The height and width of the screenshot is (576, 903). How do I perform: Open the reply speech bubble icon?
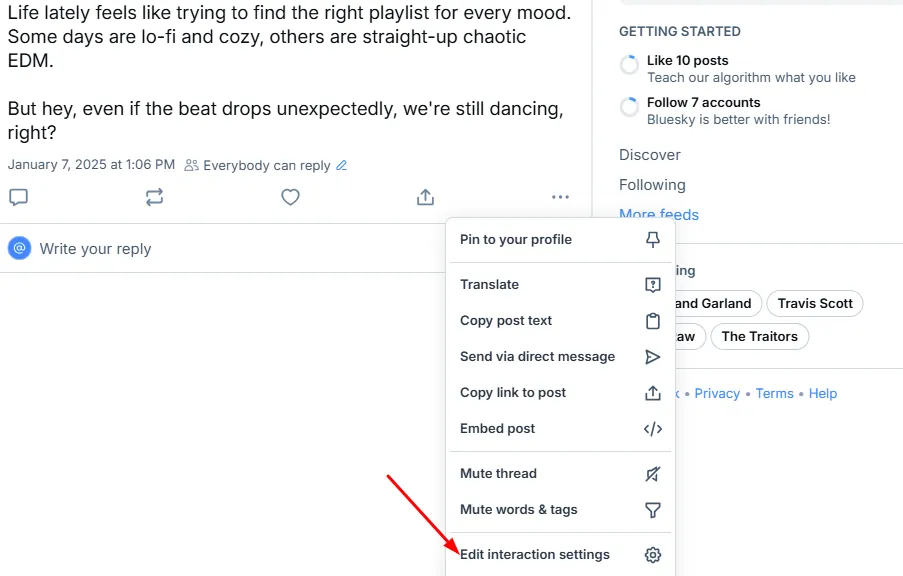[18, 197]
